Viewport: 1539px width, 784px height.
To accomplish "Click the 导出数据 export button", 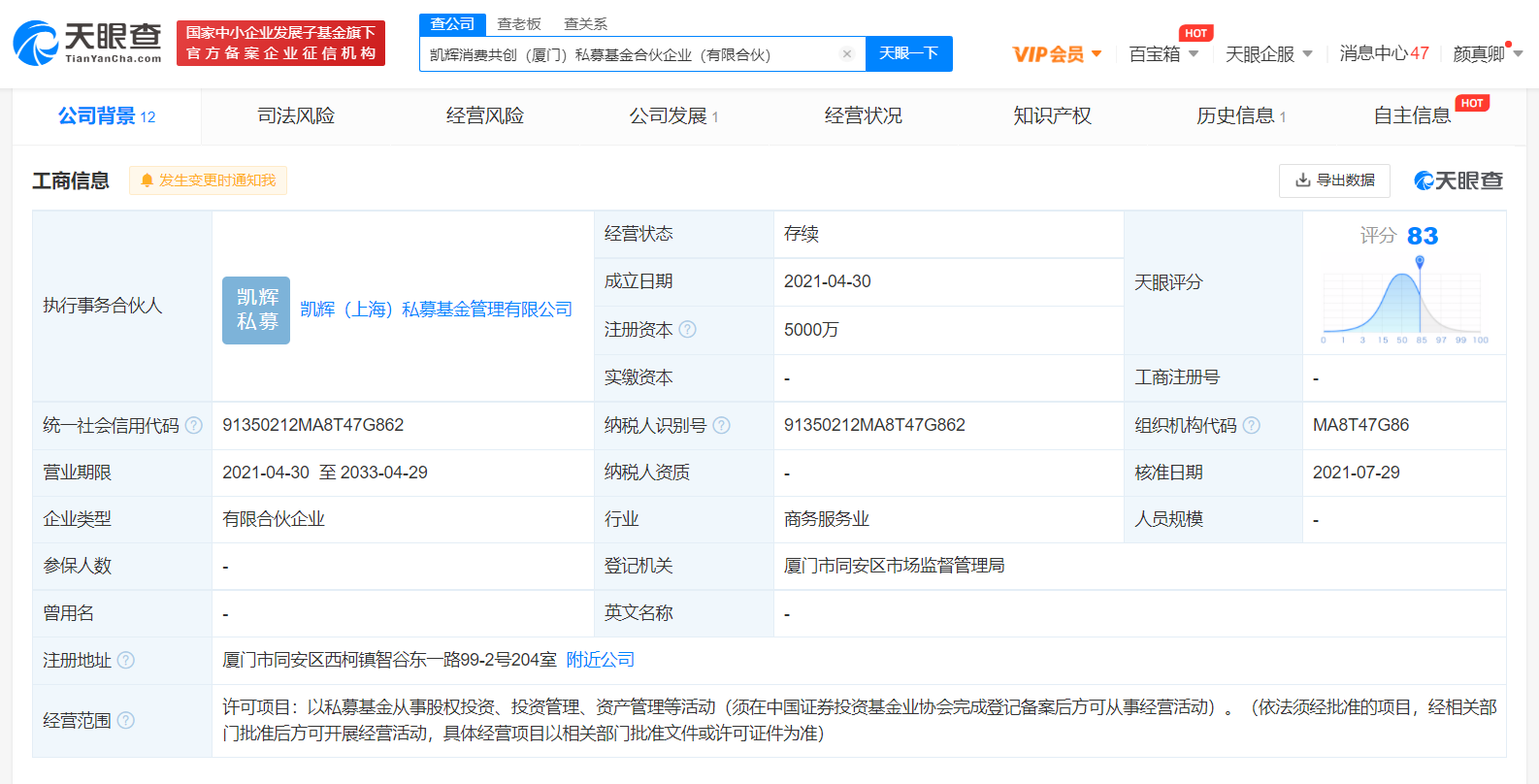I will (1334, 180).
